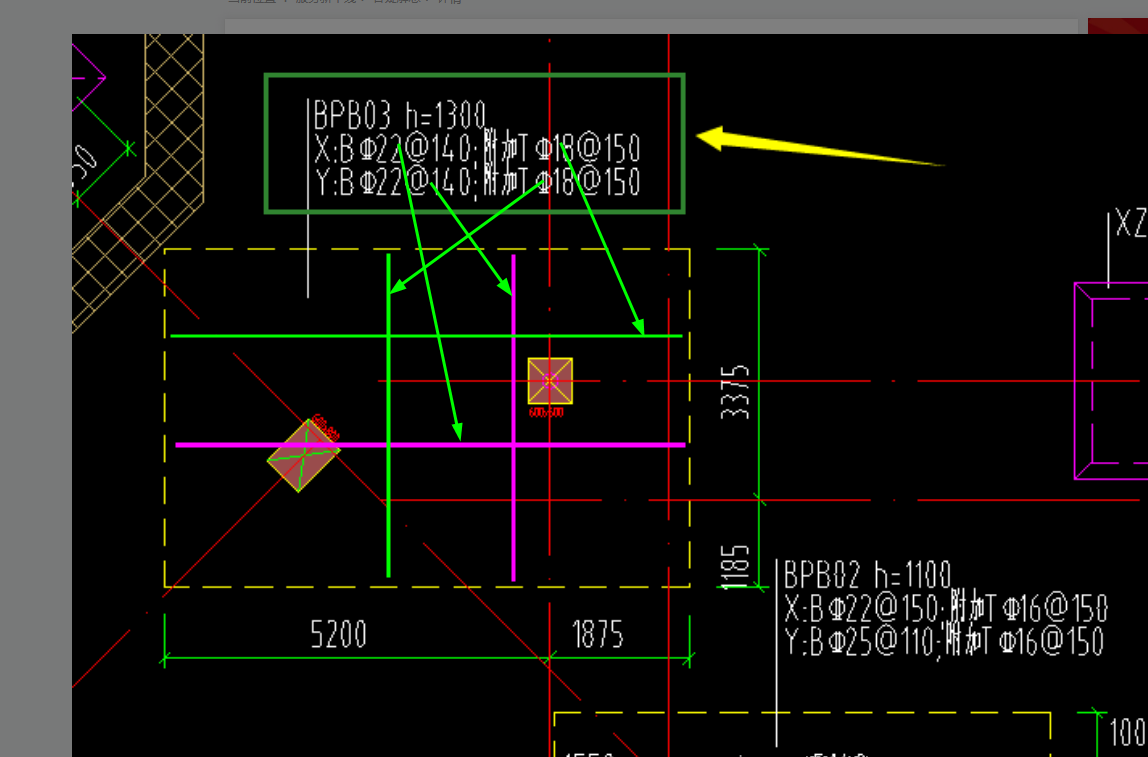The image size is (1148, 757).
Task: Select the magenta pit outline near XZ label
Action: tap(1111, 381)
